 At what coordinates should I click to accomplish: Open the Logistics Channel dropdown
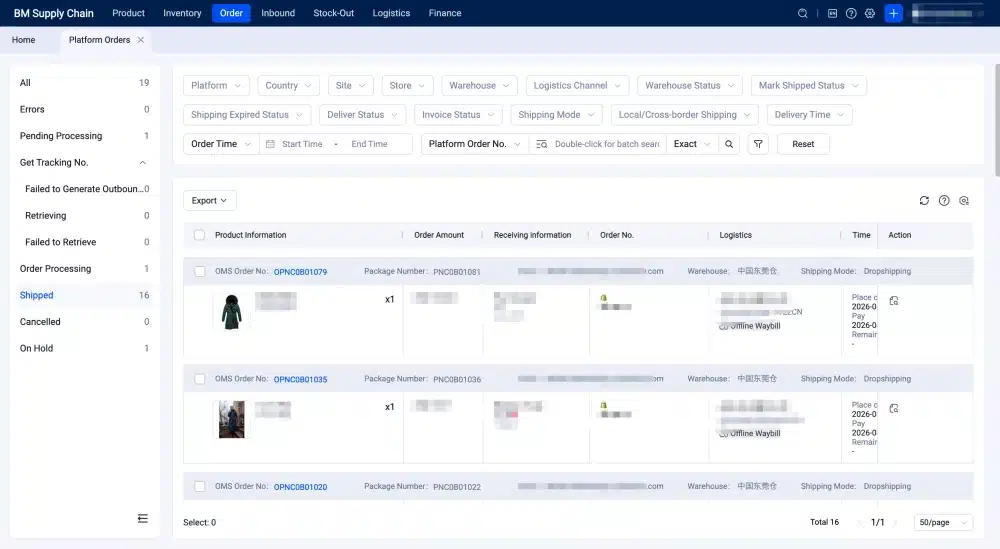pos(577,85)
